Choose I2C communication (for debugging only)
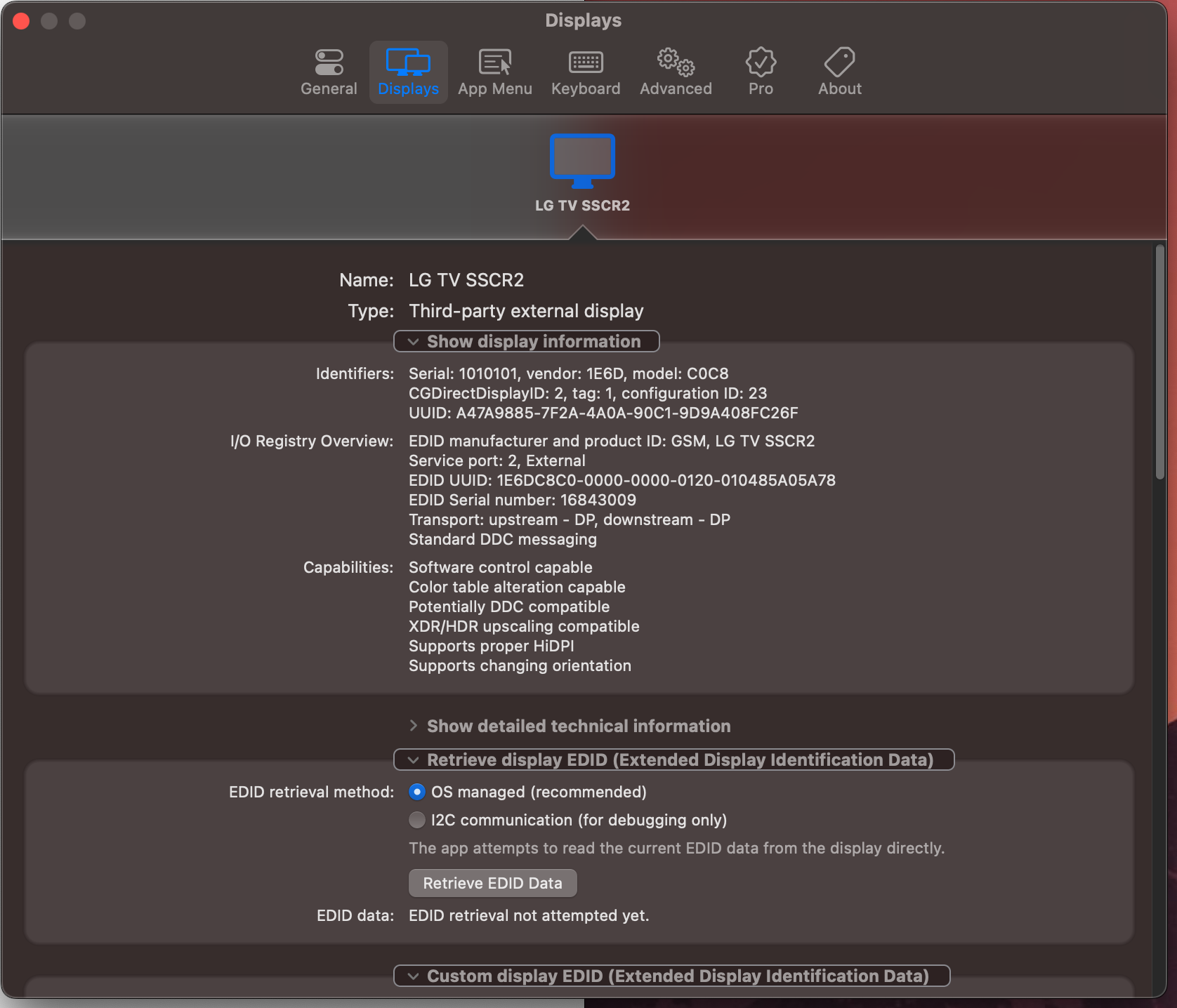 (417, 820)
